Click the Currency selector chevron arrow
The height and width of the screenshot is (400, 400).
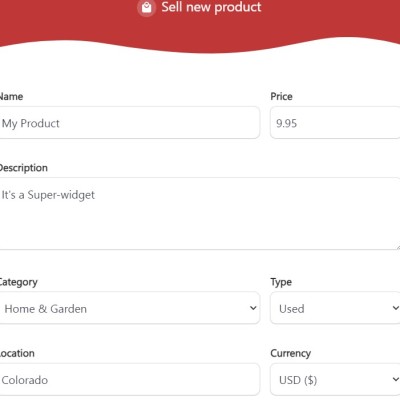click(x=396, y=379)
